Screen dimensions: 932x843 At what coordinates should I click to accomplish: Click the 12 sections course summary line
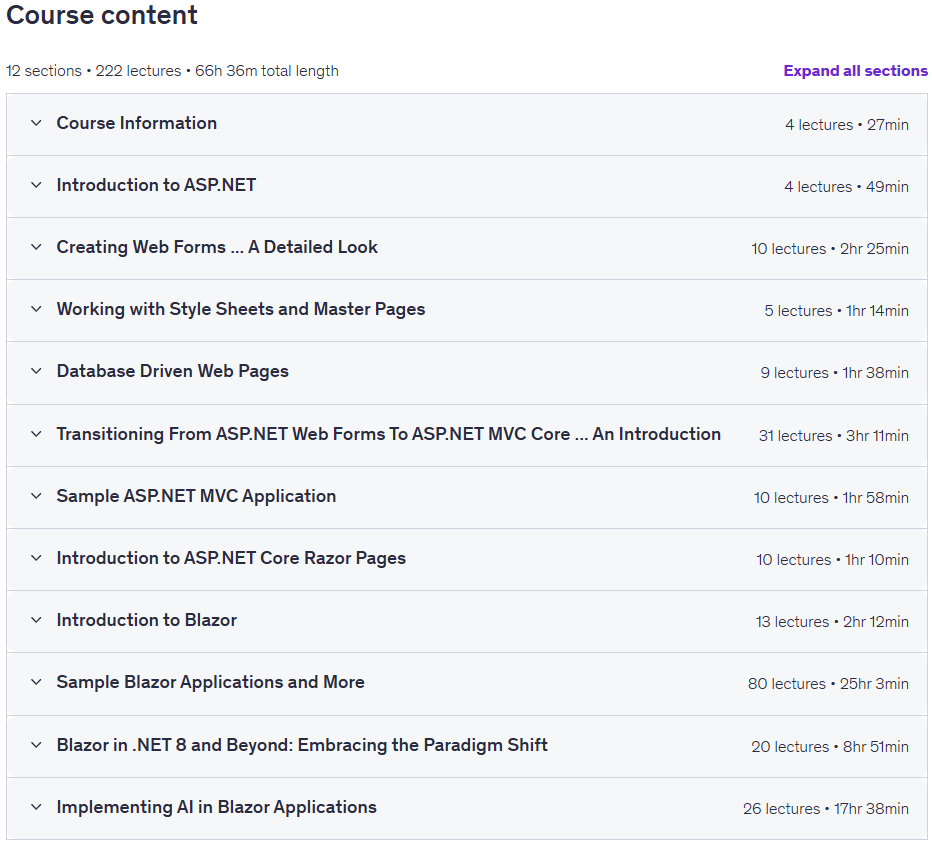(172, 71)
